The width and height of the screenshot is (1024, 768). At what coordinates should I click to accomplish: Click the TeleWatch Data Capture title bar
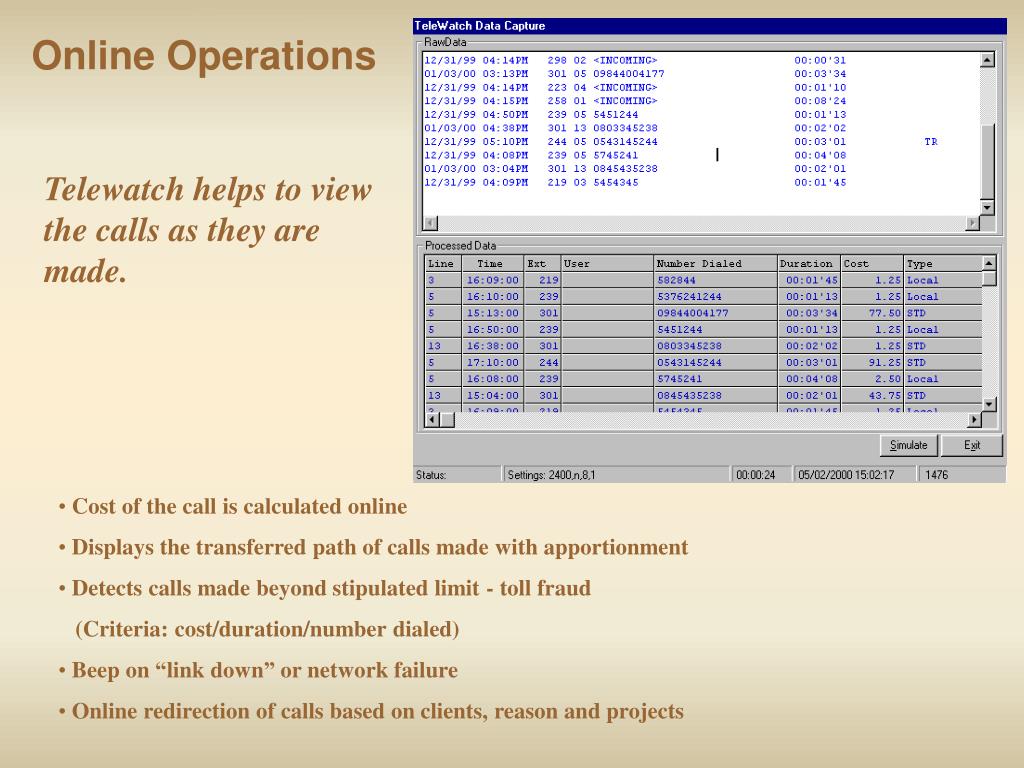pyautogui.click(x=710, y=26)
